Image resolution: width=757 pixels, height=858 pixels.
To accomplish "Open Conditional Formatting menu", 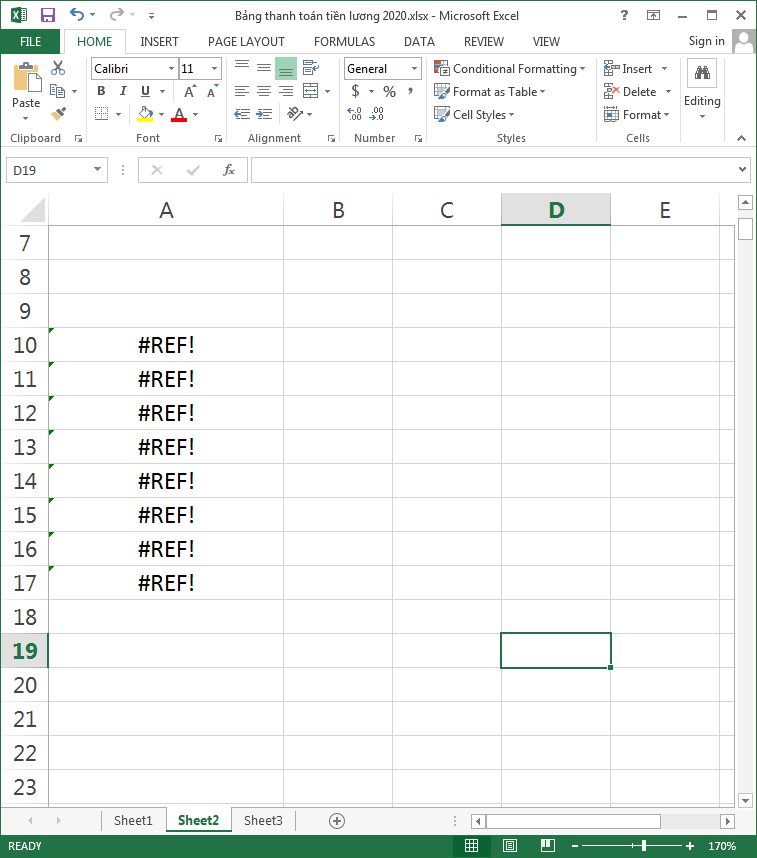I will point(510,69).
